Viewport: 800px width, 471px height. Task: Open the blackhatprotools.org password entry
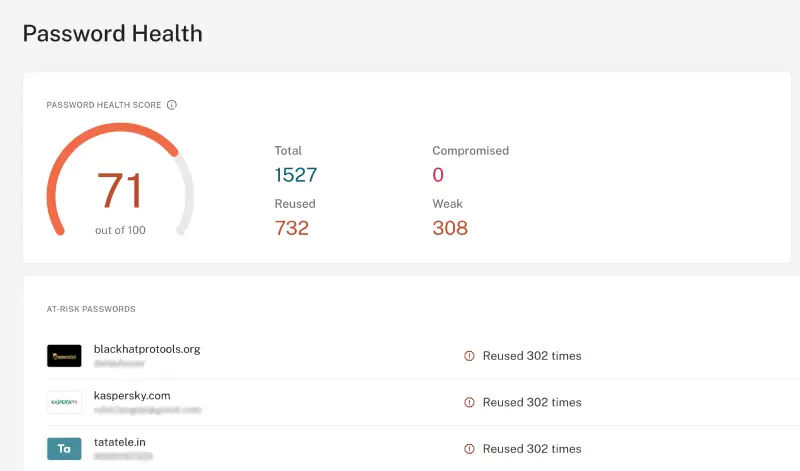coord(147,349)
